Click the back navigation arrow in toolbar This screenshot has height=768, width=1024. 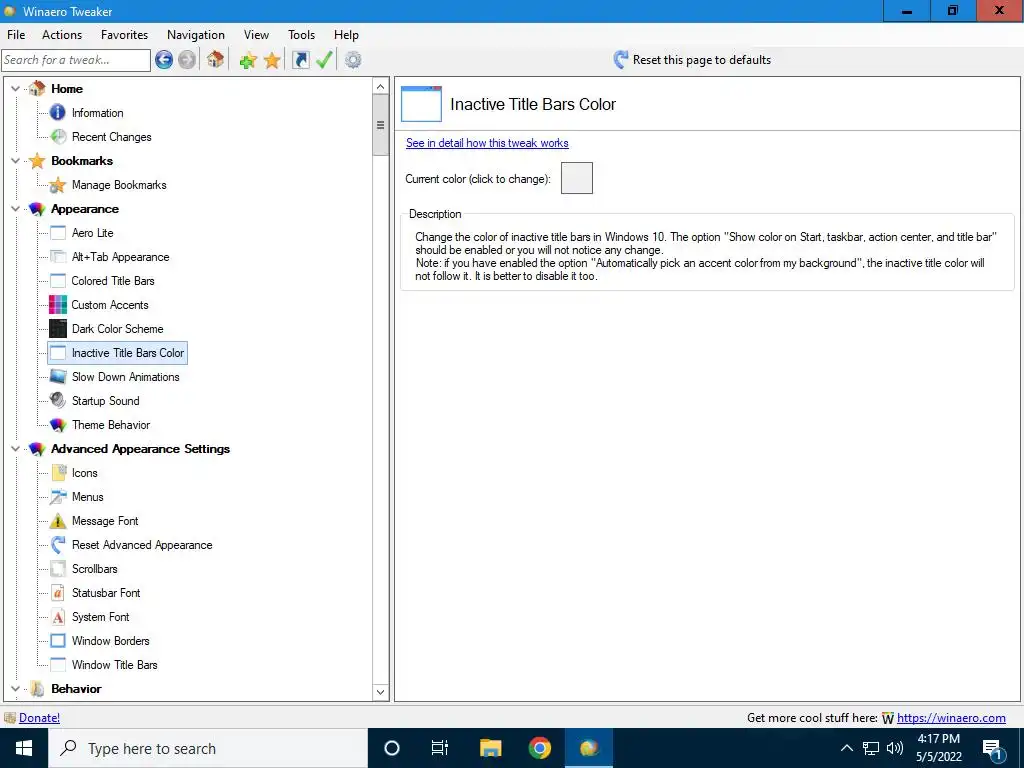(164, 60)
